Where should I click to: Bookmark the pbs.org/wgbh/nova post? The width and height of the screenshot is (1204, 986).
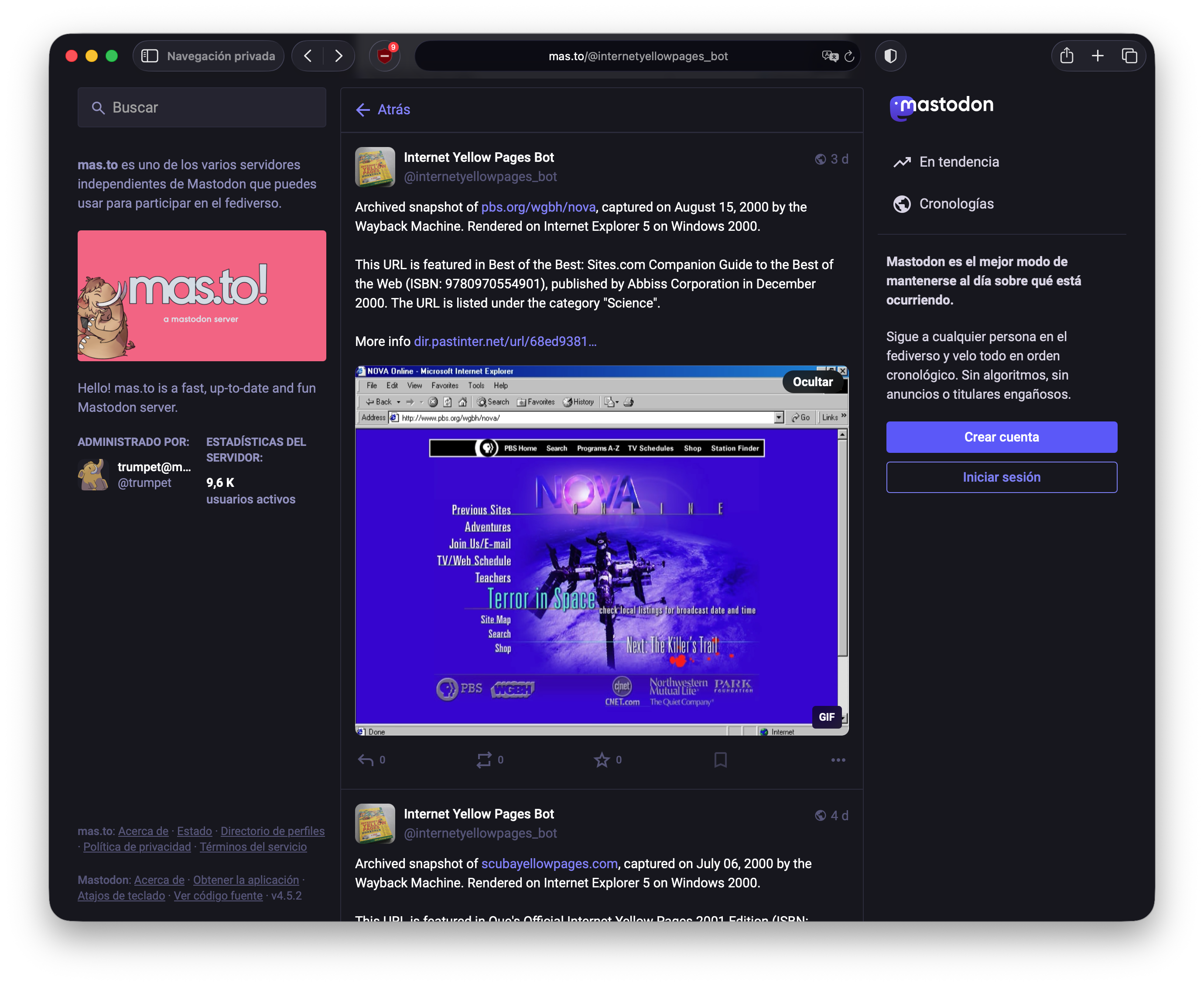[720, 760]
